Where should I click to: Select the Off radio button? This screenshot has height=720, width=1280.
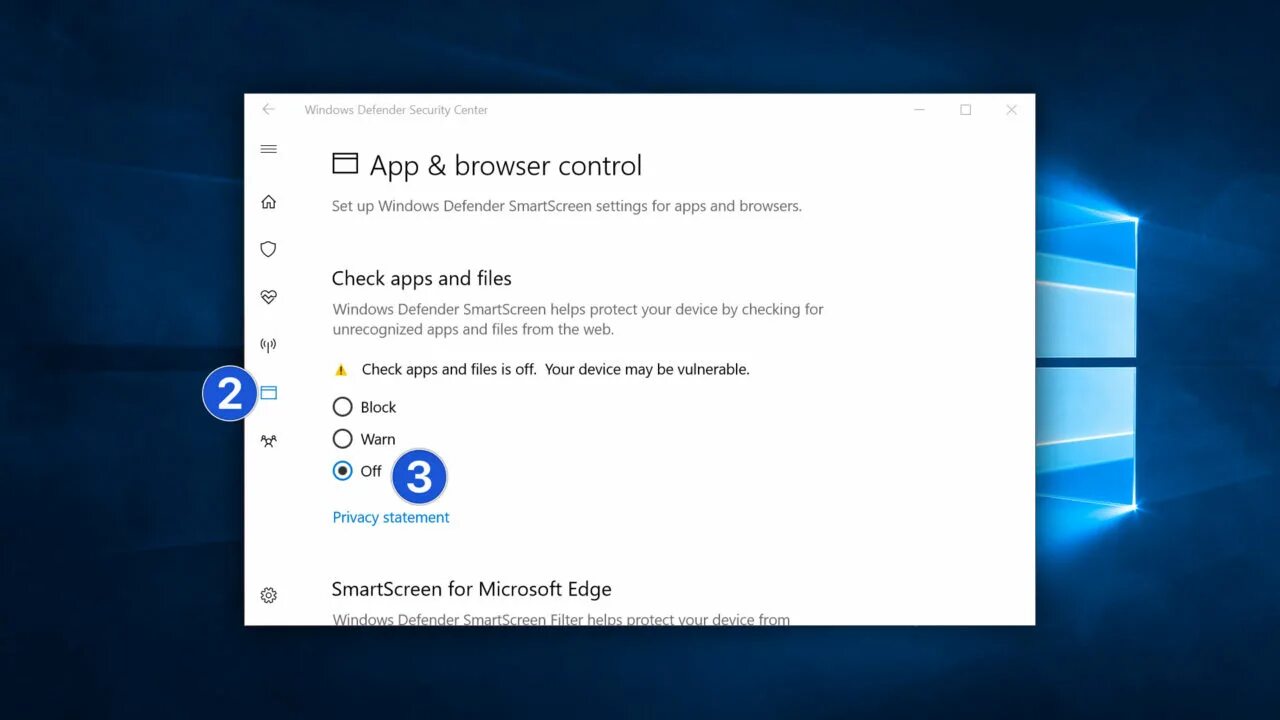point(342,471)
